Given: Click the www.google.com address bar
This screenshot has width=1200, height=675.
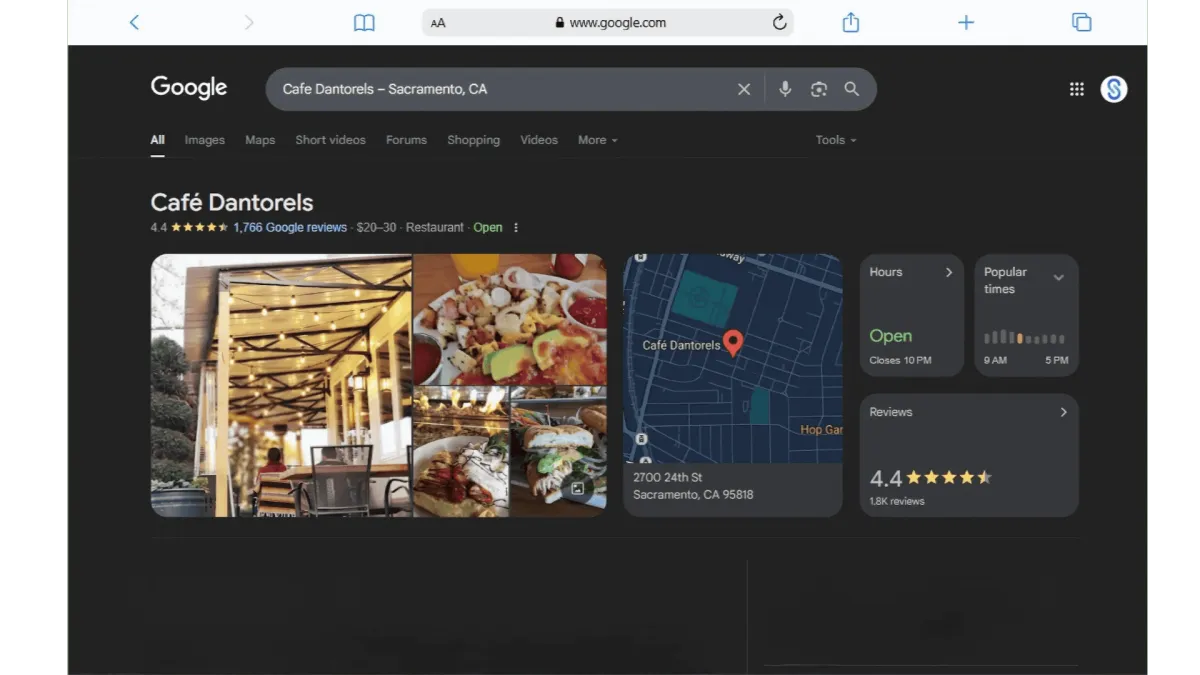Looking at the screenshot, I should pos(608,23).
